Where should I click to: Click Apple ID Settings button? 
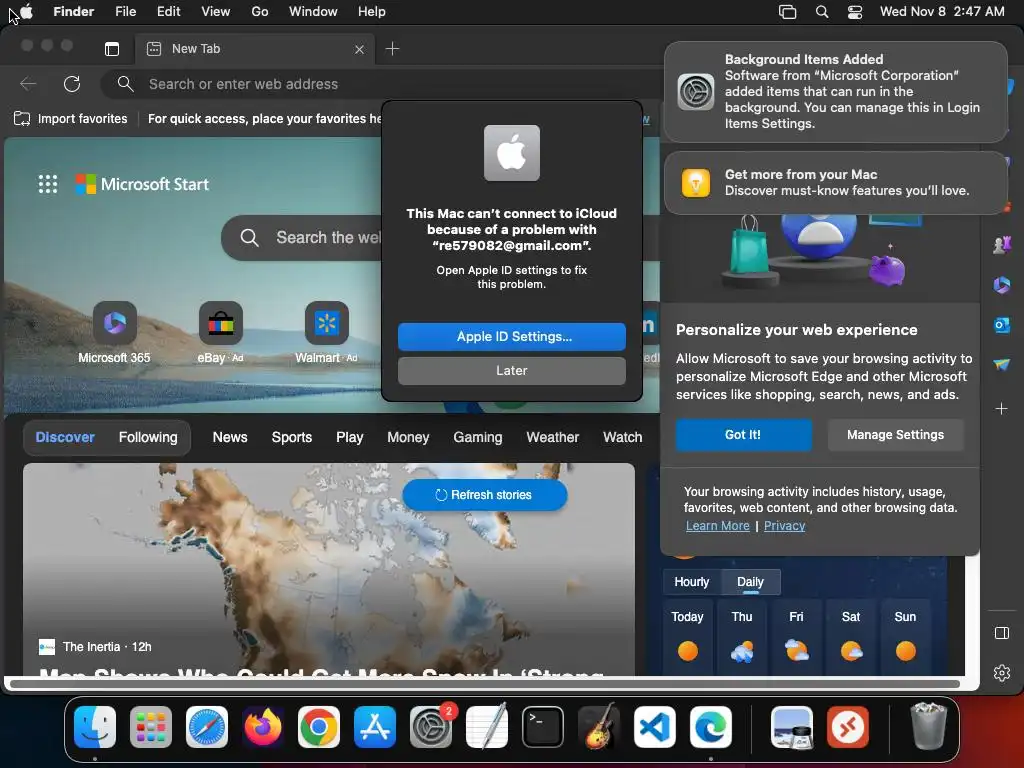point(512,336)
